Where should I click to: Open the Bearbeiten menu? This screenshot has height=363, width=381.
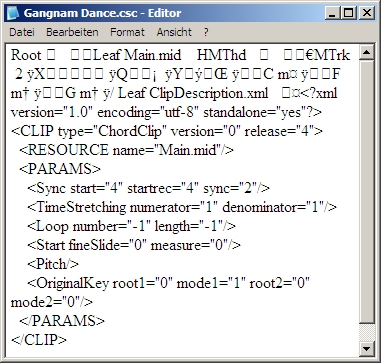coord(72,32)
